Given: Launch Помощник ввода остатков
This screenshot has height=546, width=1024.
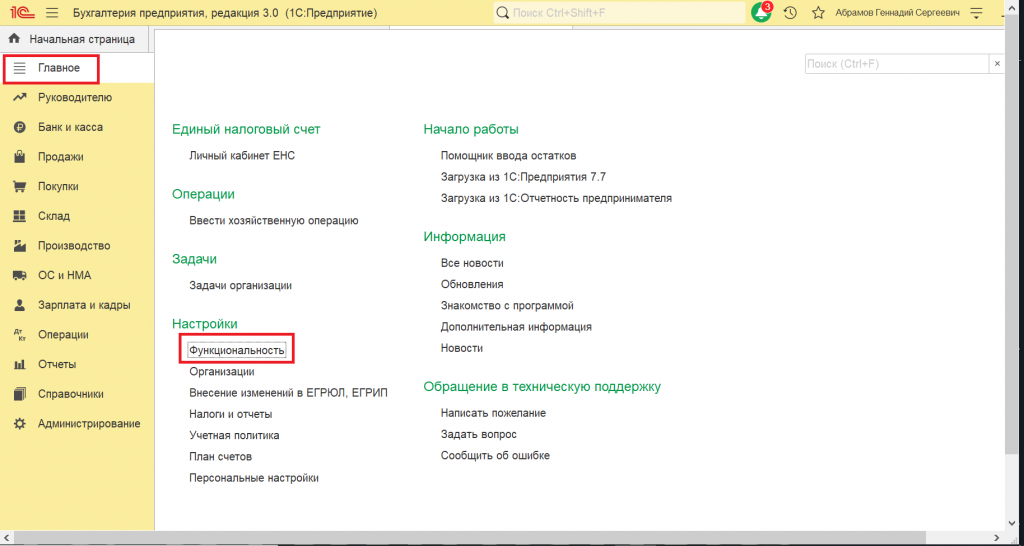Looking at the screenshot, I should pos(509,156).
